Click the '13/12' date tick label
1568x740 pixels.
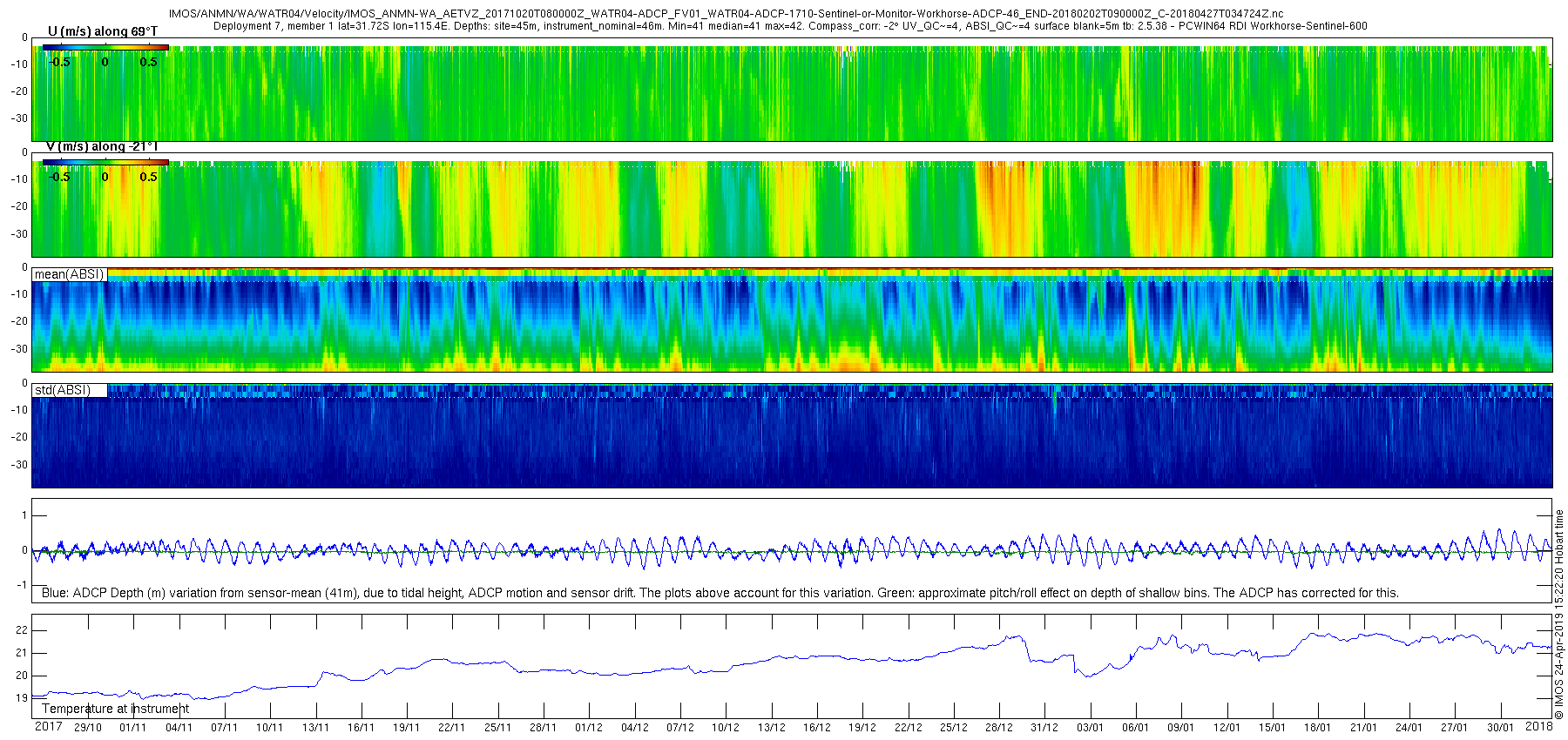point(771,728)
